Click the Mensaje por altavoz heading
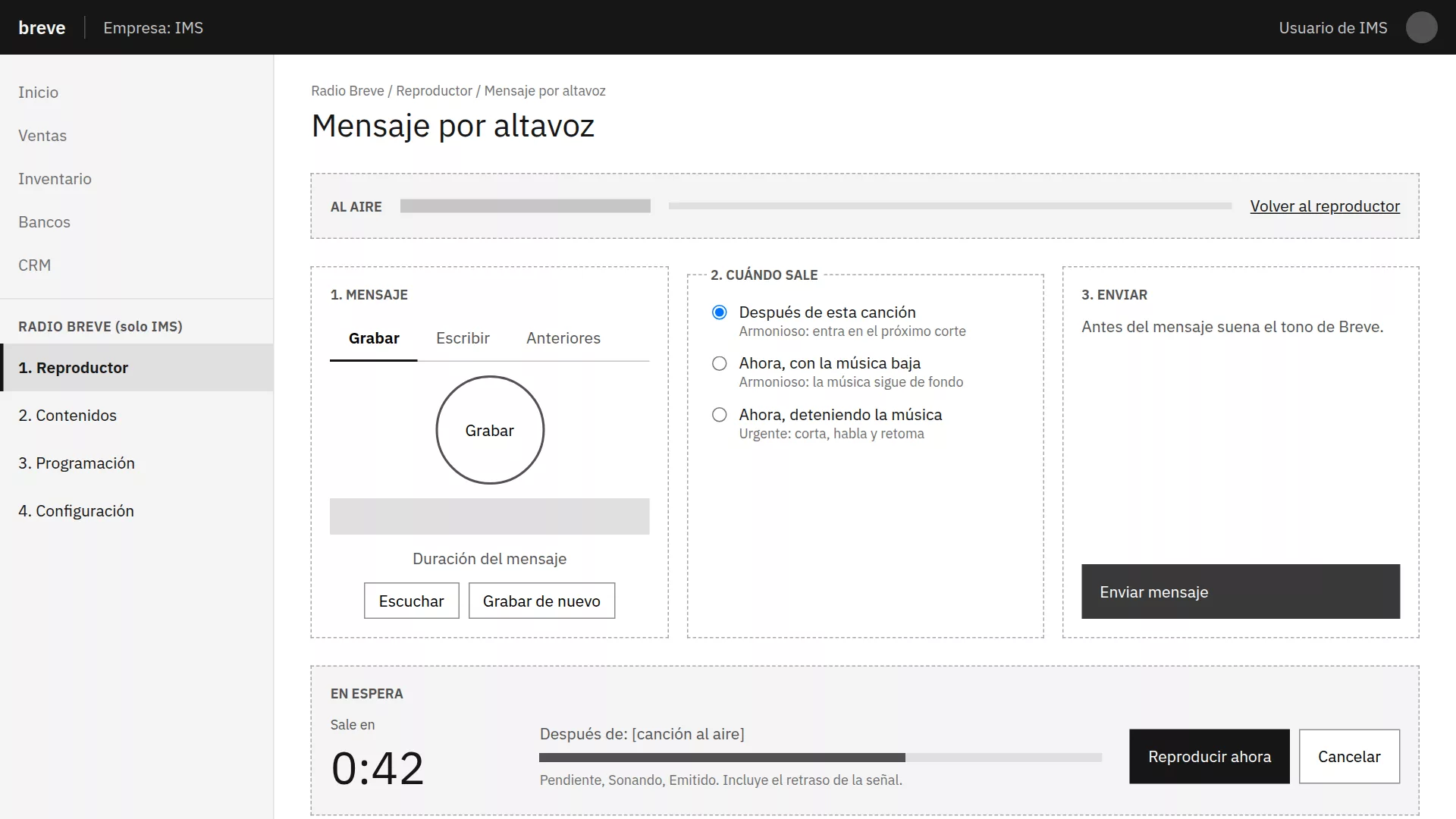 coord(453,126)
